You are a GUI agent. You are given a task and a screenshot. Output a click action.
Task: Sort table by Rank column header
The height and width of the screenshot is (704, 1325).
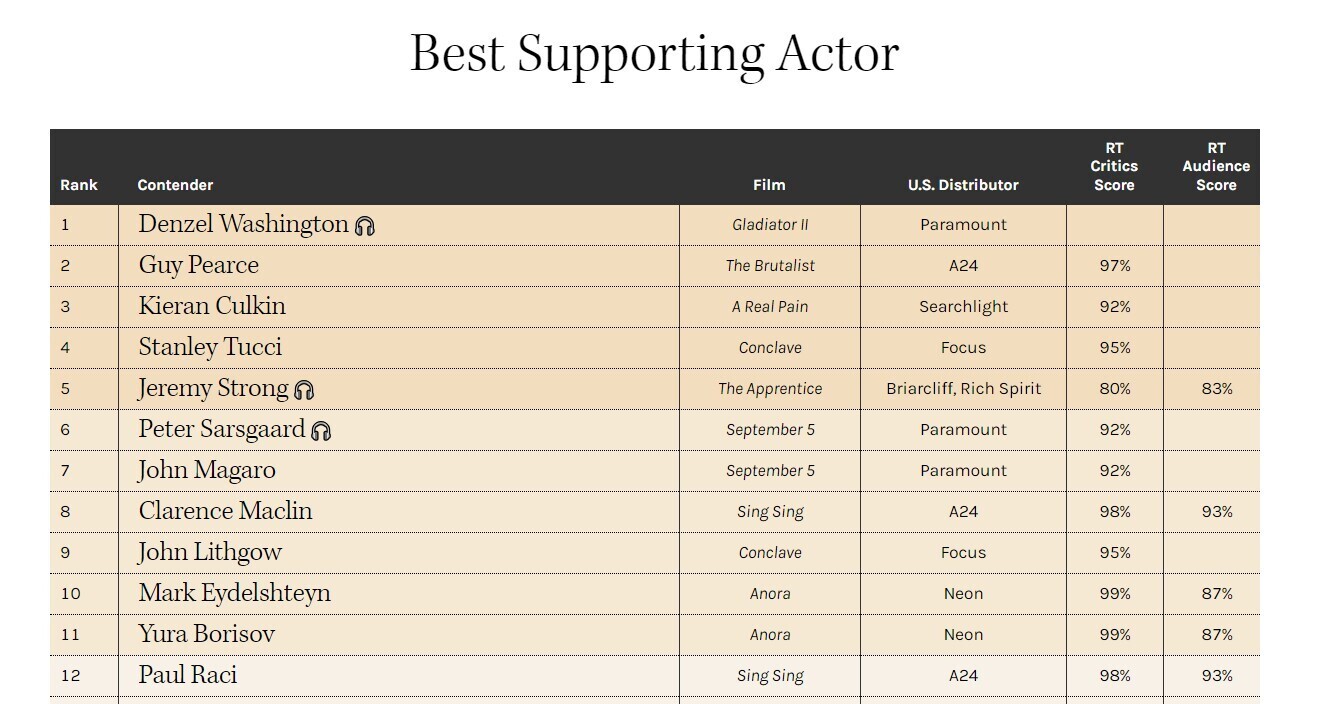[x=79, y=185]
